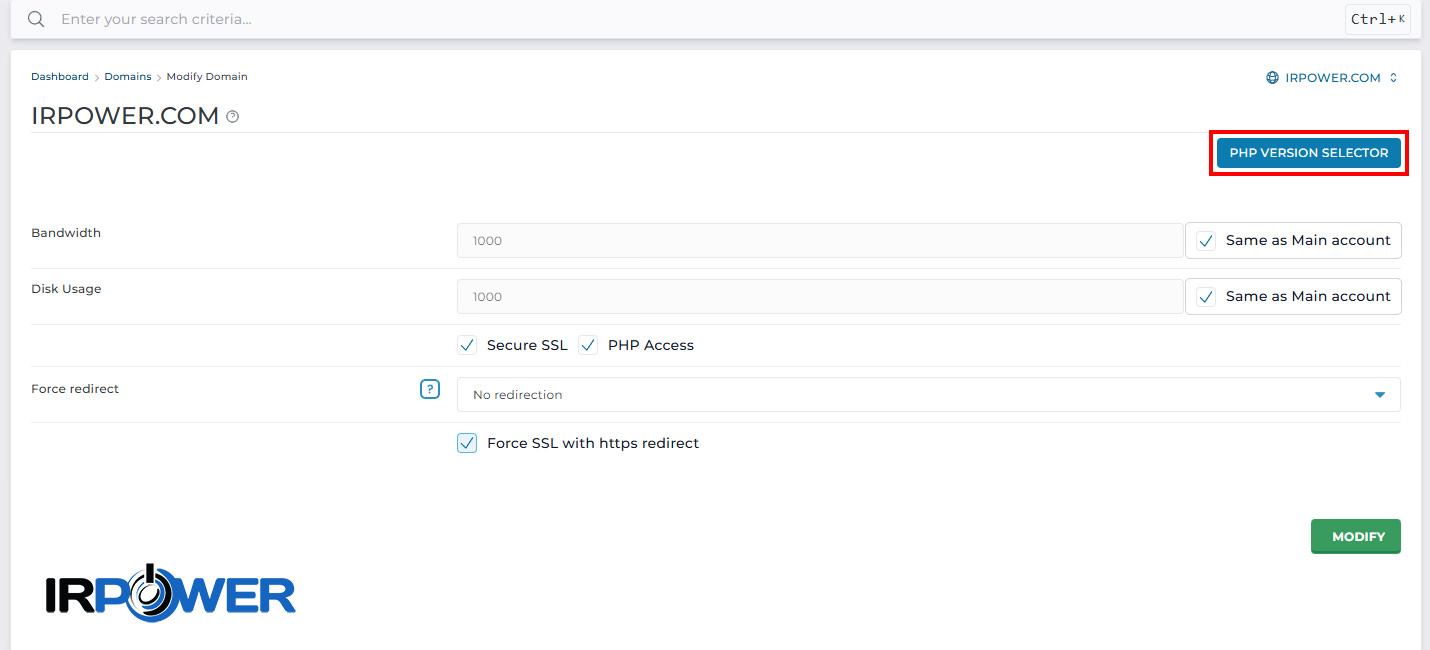Open the PHP Version Selector
The height and width of the screenshot is (650, 1430).
coord(1309,153)
